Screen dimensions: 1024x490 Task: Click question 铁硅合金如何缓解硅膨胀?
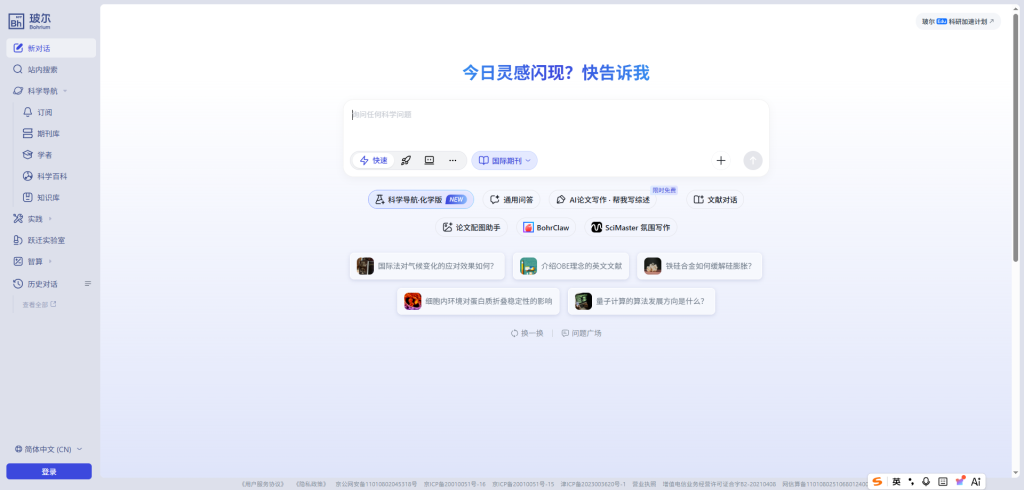pyautogui.click(x=699, y=266)
